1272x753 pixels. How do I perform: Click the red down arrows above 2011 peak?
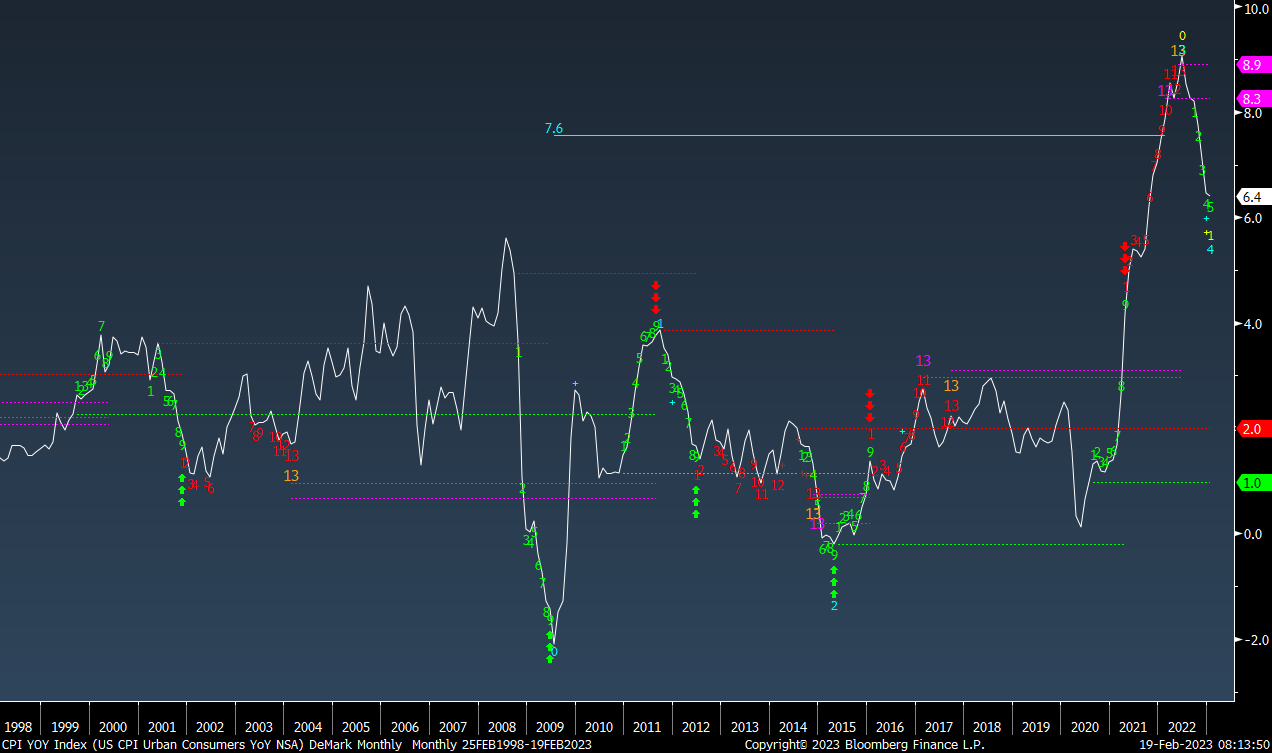[656, 298]
